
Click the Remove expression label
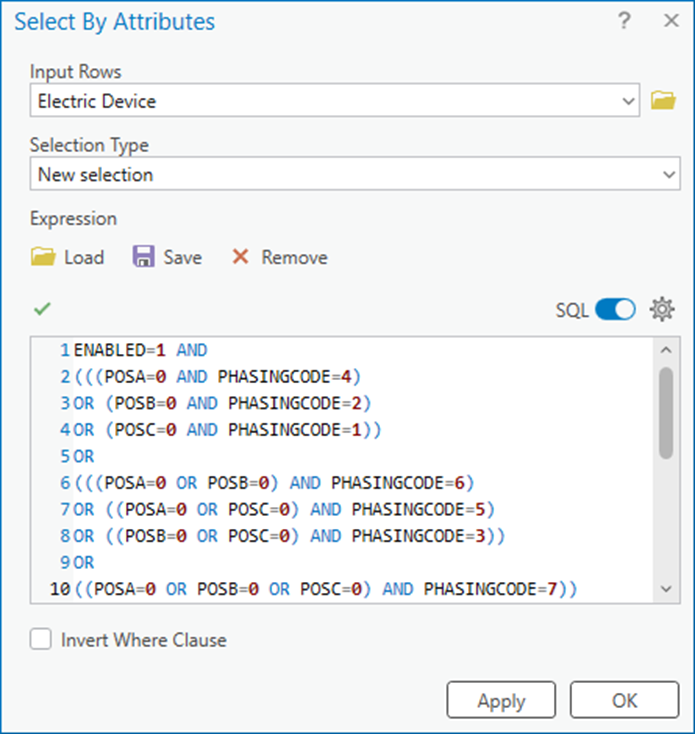pos(294,257)
